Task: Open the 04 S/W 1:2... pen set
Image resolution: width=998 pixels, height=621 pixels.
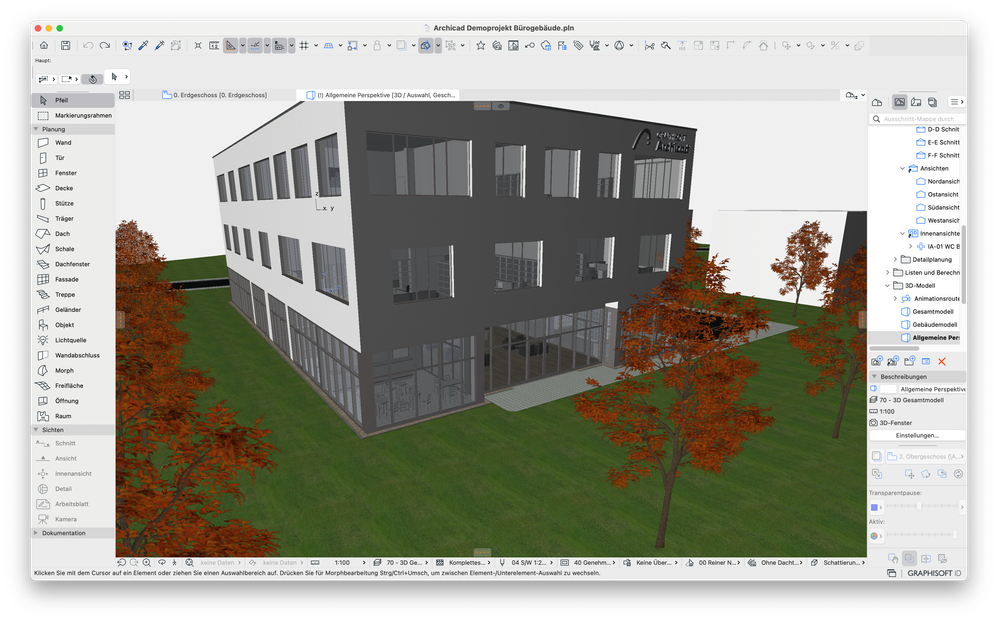Action: coord(525,562)
